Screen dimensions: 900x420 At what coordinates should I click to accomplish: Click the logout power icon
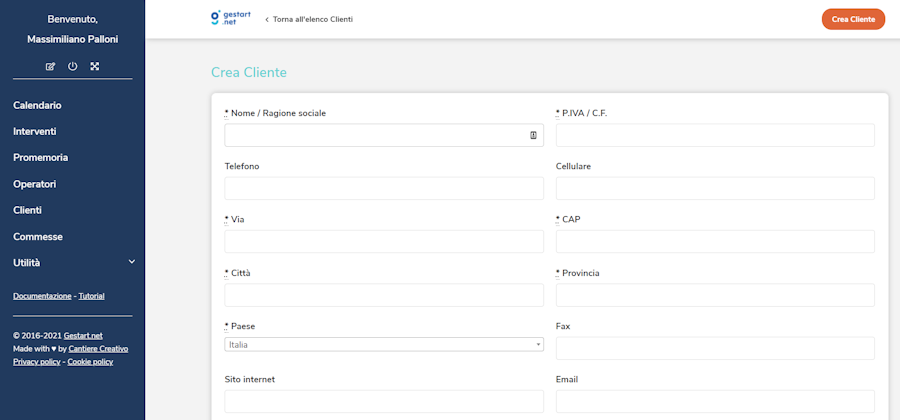click(x=73, y=66)
